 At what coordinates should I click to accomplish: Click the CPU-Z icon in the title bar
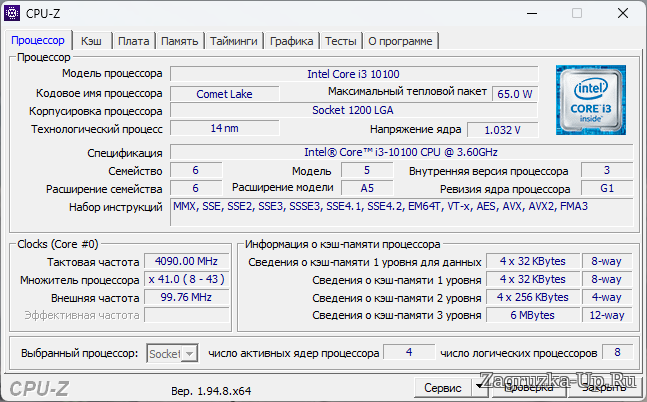point(13,13)
